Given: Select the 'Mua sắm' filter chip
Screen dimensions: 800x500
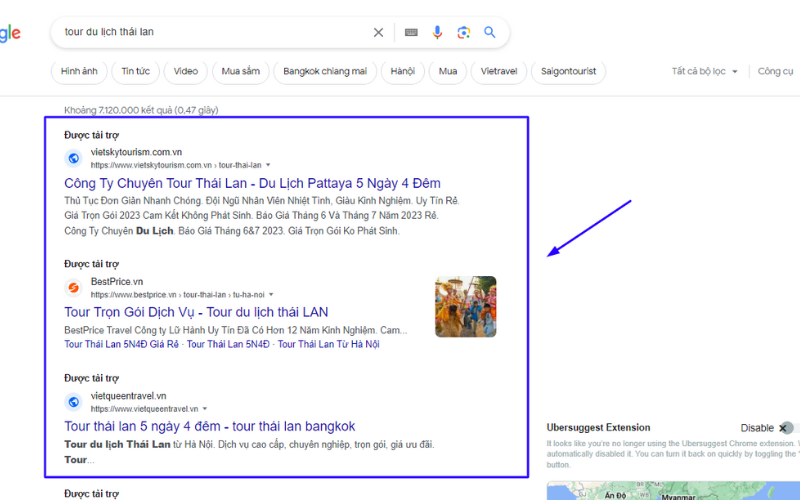Looking at the screenshot, I should (x=241, y=71).
